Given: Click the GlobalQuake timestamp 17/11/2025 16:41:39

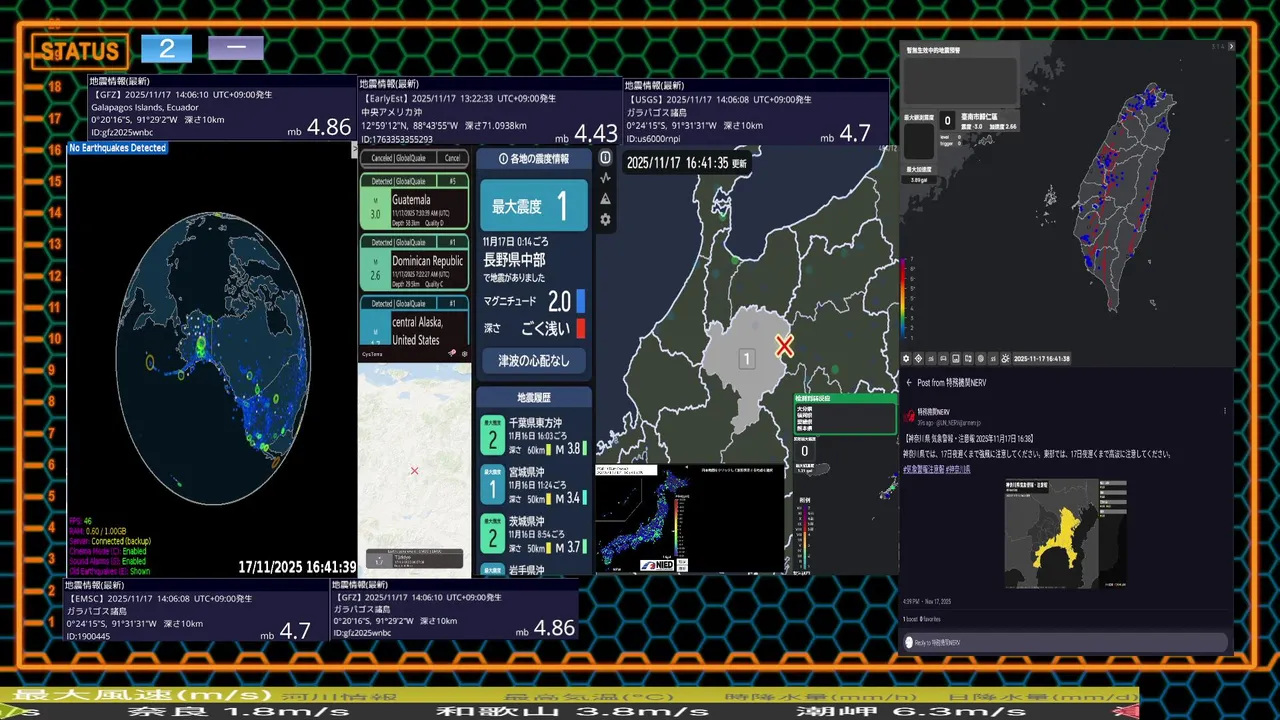Looking at the screenshot, I should pyautogui.click(x=297, y=566).
